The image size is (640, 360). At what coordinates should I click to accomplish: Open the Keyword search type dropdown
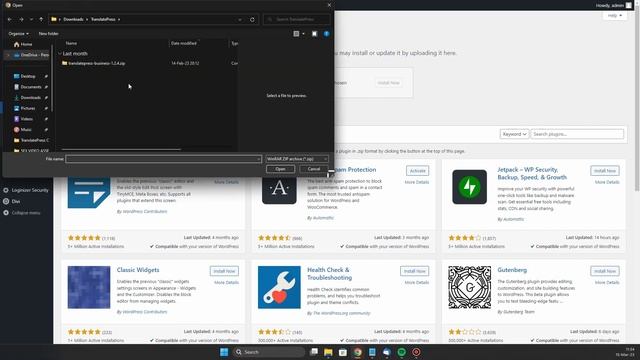coord(514,134)
